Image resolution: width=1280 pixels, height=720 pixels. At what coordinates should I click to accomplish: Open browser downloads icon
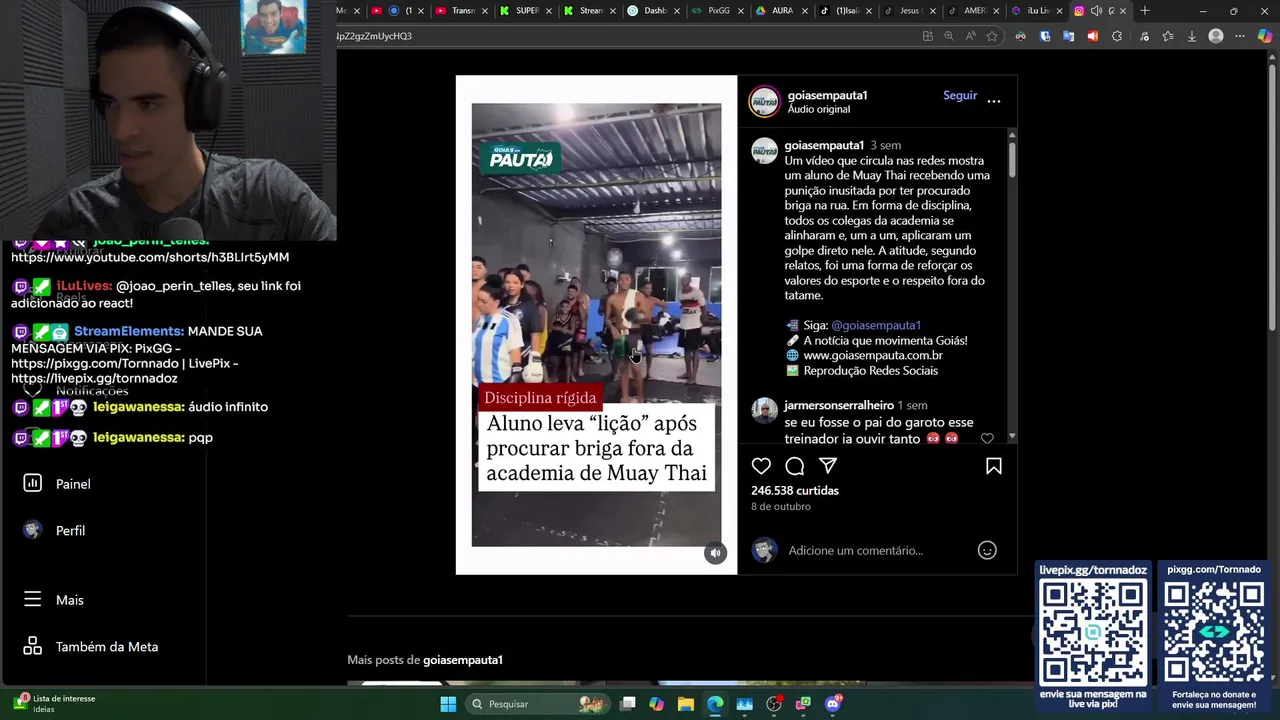1192,36
